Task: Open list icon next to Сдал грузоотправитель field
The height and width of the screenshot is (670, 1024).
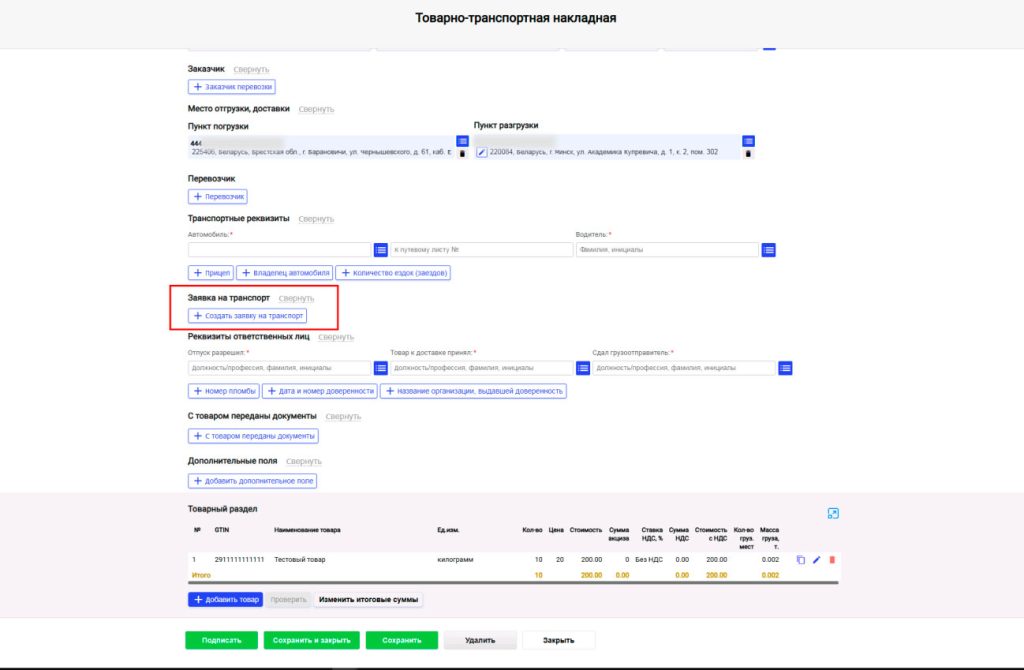Action: (x=786, y=368)
